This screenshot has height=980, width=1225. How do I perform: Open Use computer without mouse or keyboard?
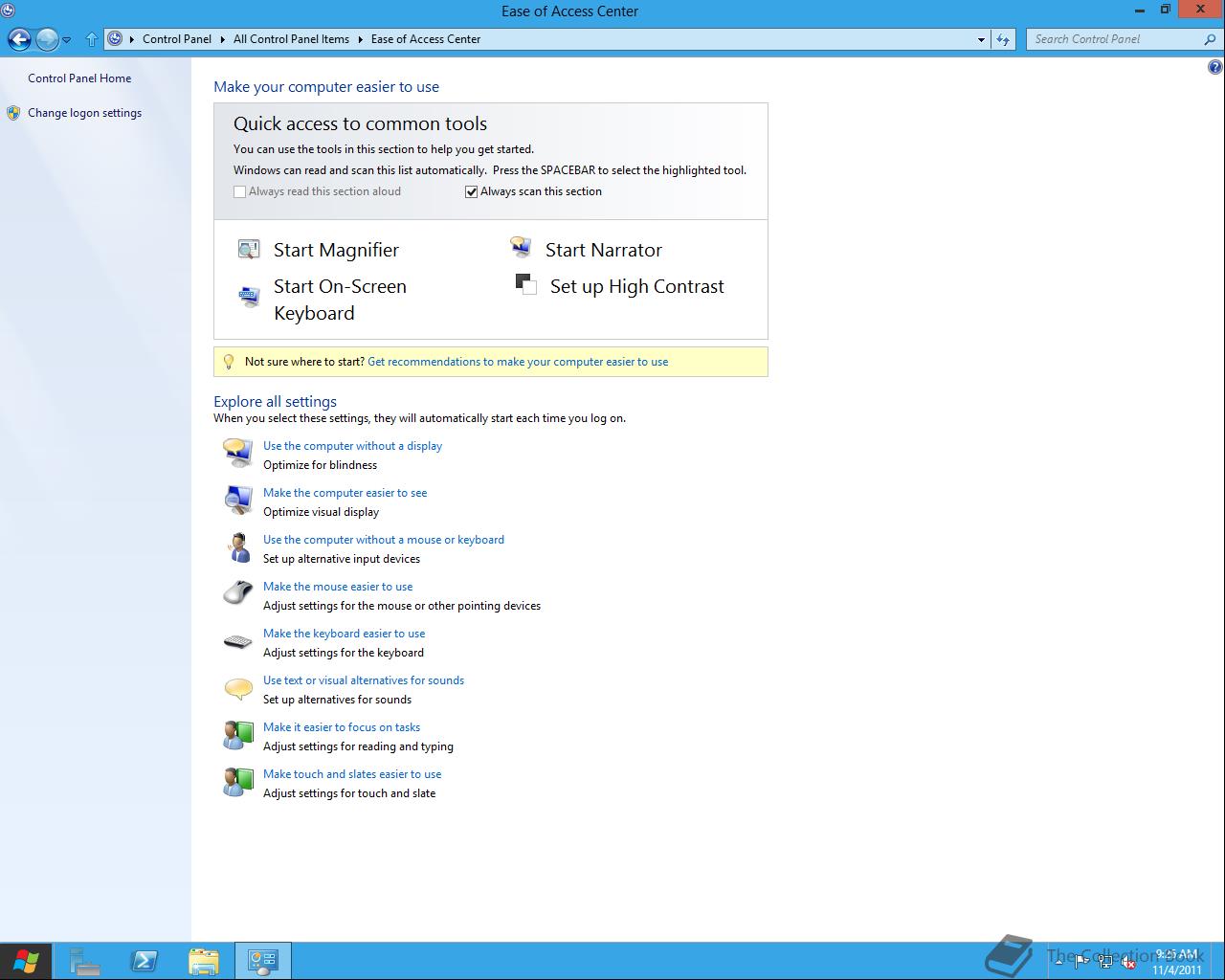[x=384, y=540]
